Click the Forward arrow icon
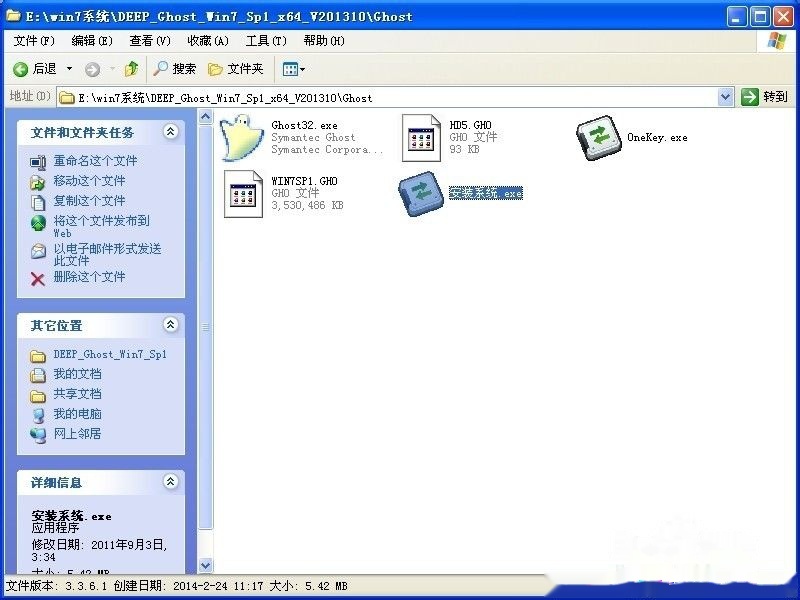 tap(92, 69)
